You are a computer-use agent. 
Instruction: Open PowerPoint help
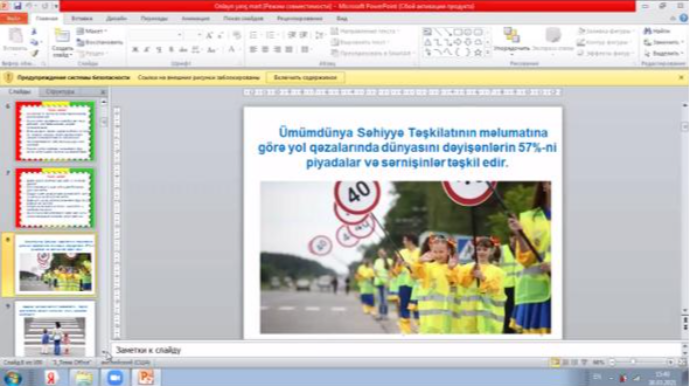click(683, 18)
